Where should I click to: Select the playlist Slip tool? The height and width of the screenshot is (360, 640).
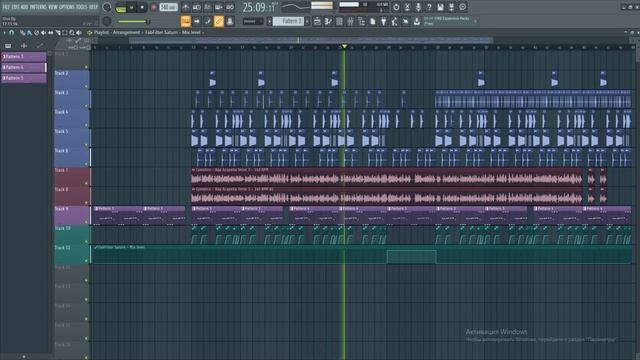[50, 33]
